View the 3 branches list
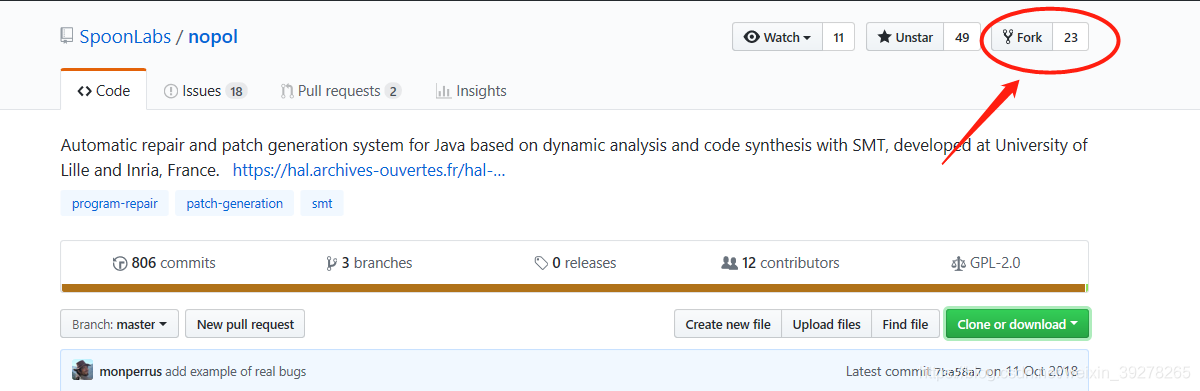Screen dimensions: 1200x391 [x=369, y=263]
